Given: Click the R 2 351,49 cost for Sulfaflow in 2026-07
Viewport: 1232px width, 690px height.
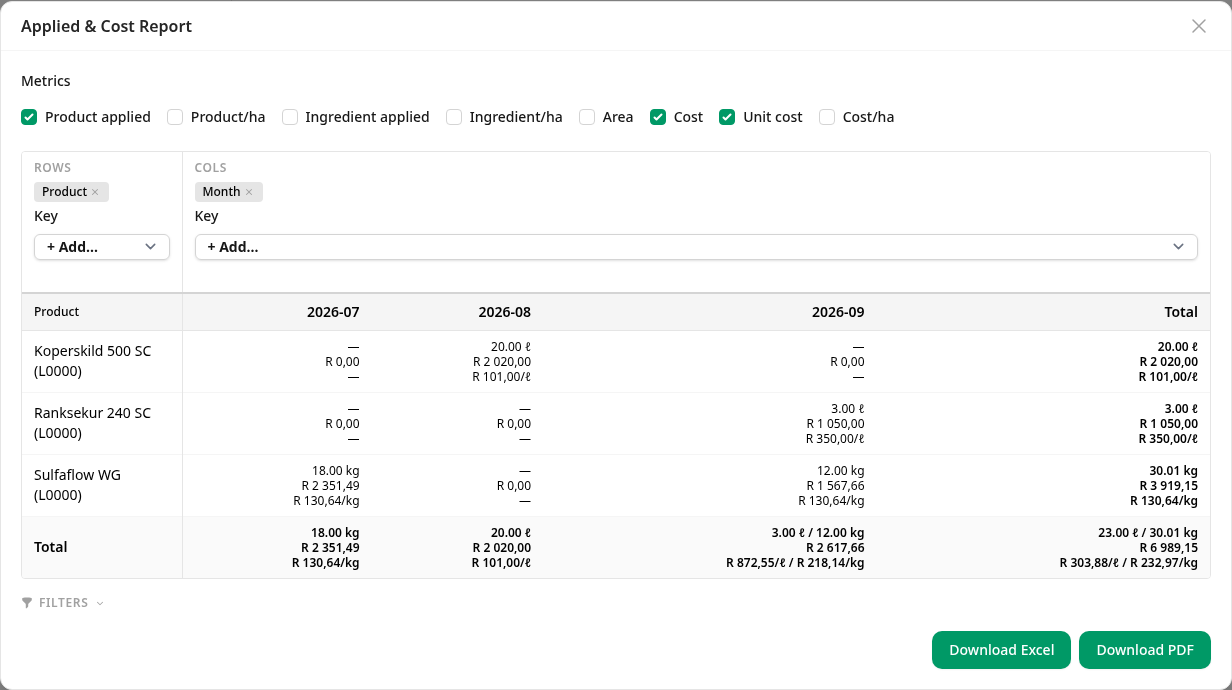Looking at the screenshot, I should (330, 486).
